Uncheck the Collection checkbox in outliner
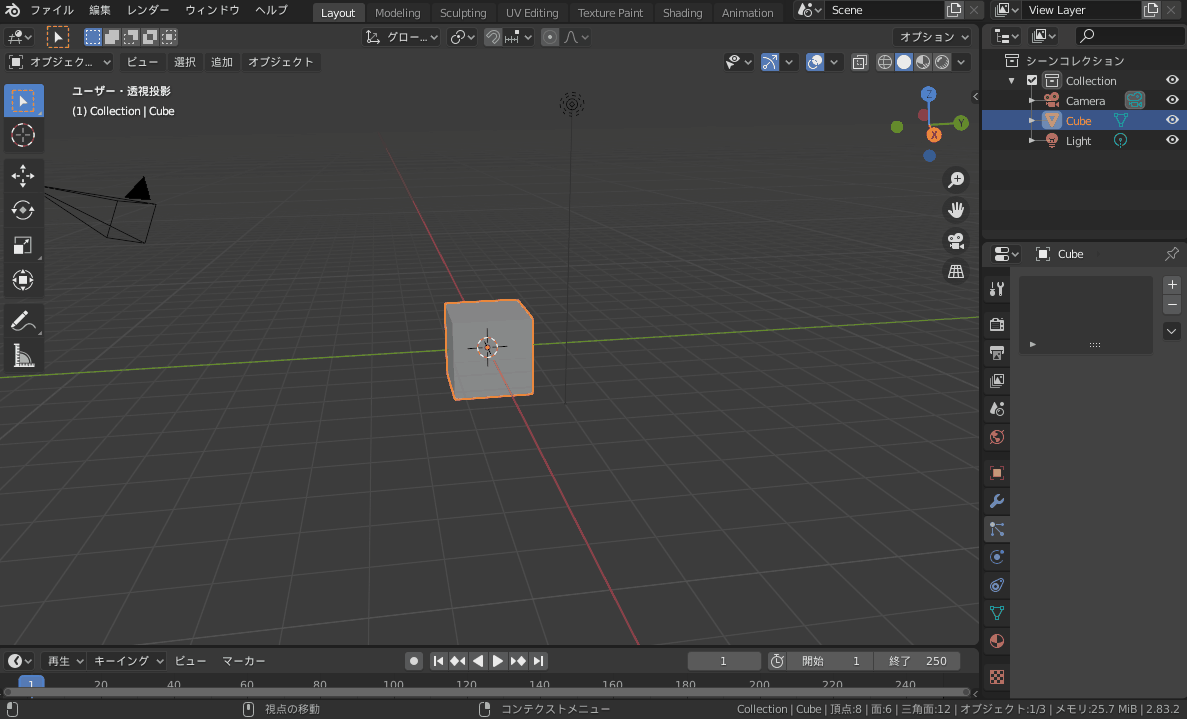The width and height of the screenshot is (1187, 719). pyautogui.click(x=1032, y=81)
